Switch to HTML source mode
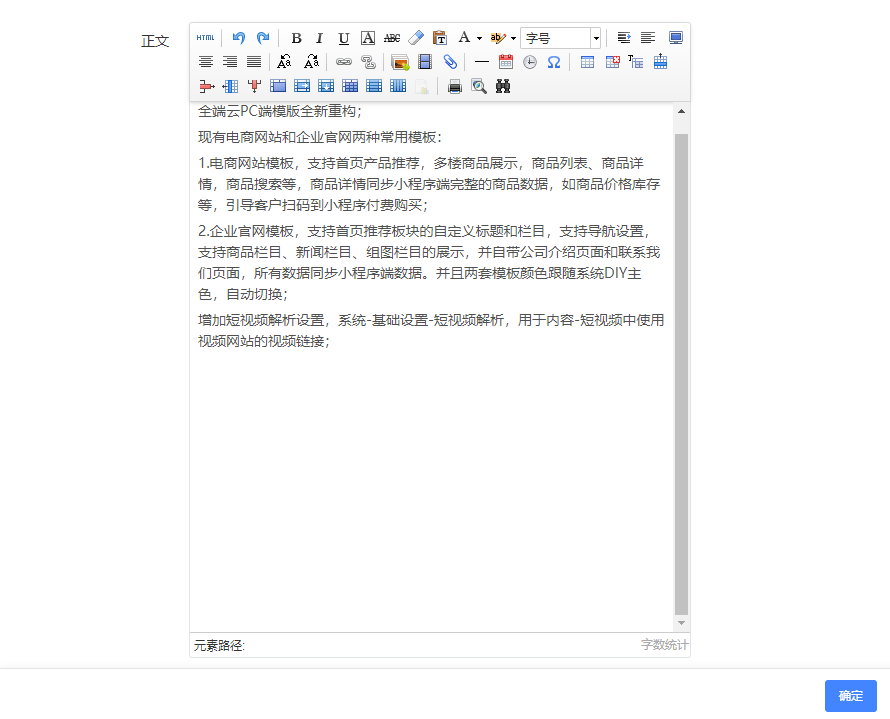Viewport: 890px width, 719px height. pyautogui.click(x=205, y=38)
